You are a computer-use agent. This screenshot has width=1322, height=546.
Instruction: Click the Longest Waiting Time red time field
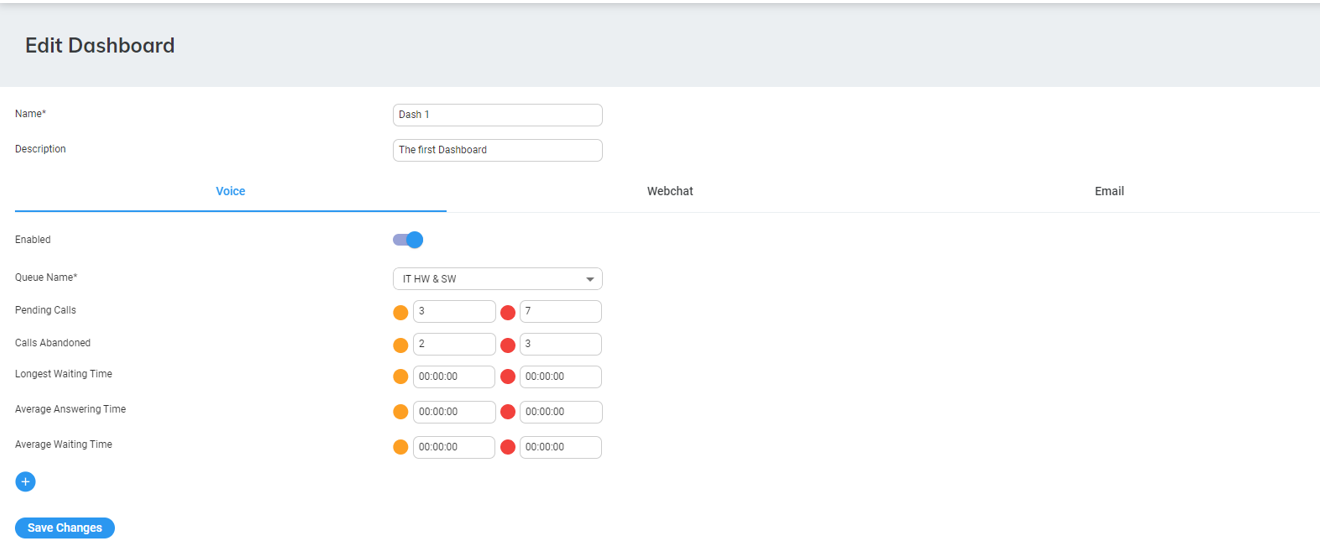pyautogui.click(x=561, y=377)
